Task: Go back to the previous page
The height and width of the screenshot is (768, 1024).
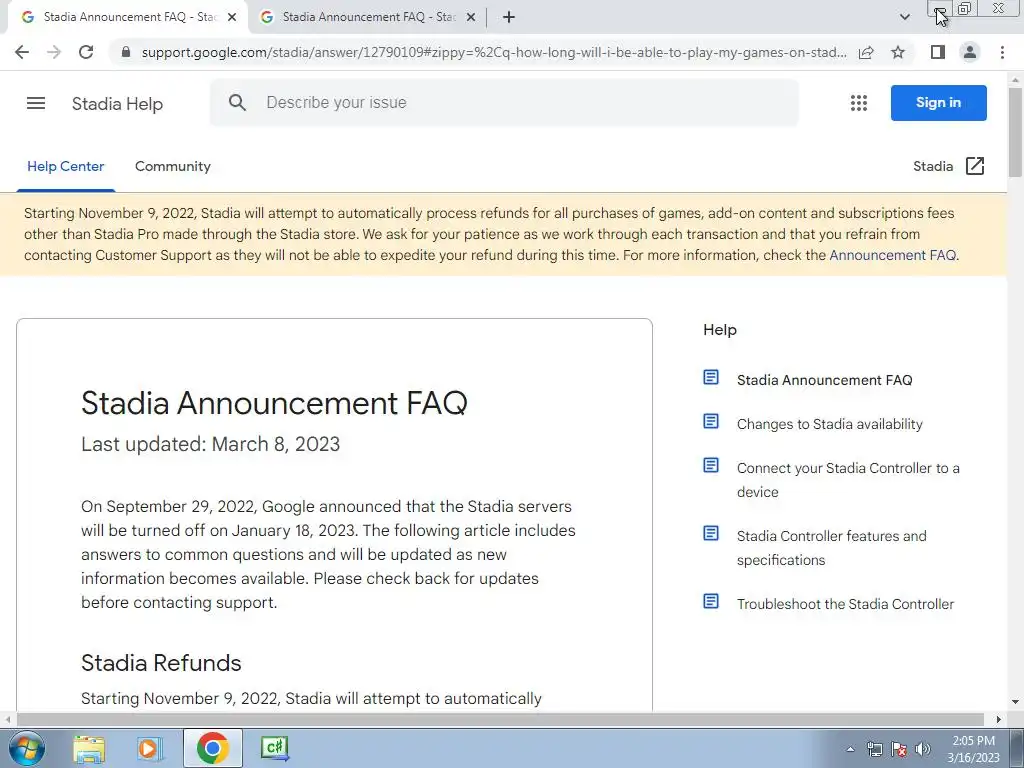Action: click(x=22, y=52)
